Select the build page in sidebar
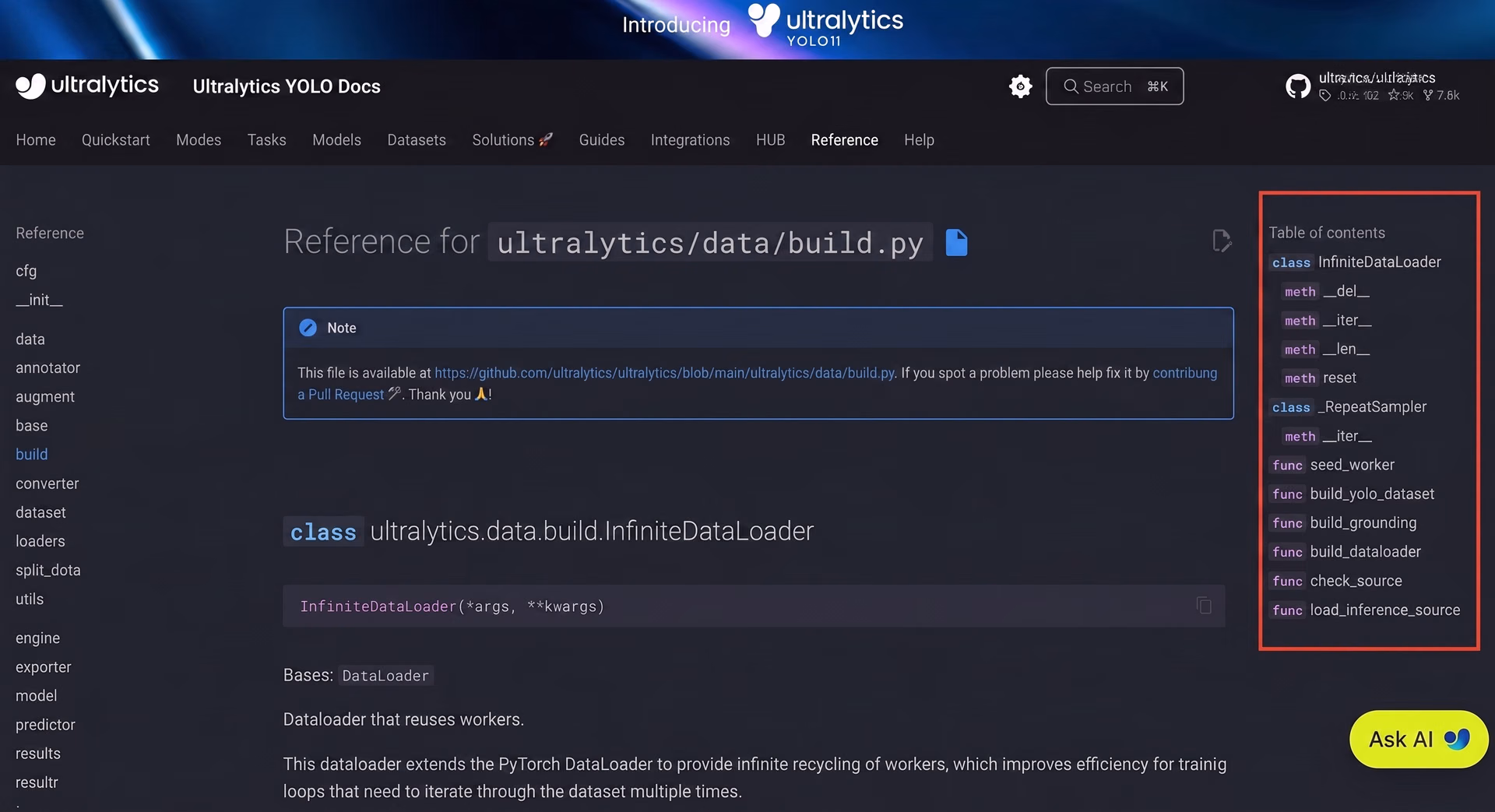The width and height of the screenshot is (1495, 812). coord(32,454)
